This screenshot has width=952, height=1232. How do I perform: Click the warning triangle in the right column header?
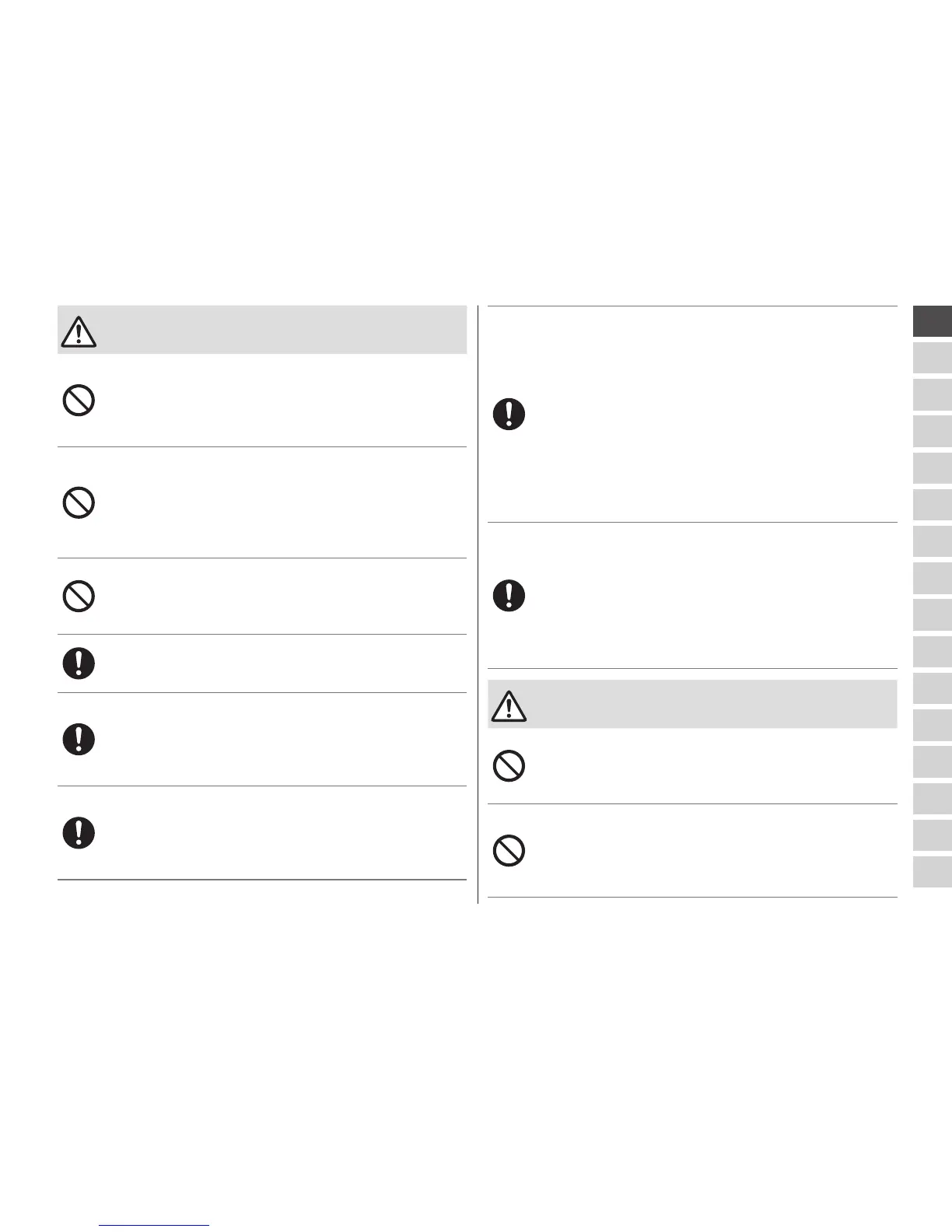[x=509, y=706]
